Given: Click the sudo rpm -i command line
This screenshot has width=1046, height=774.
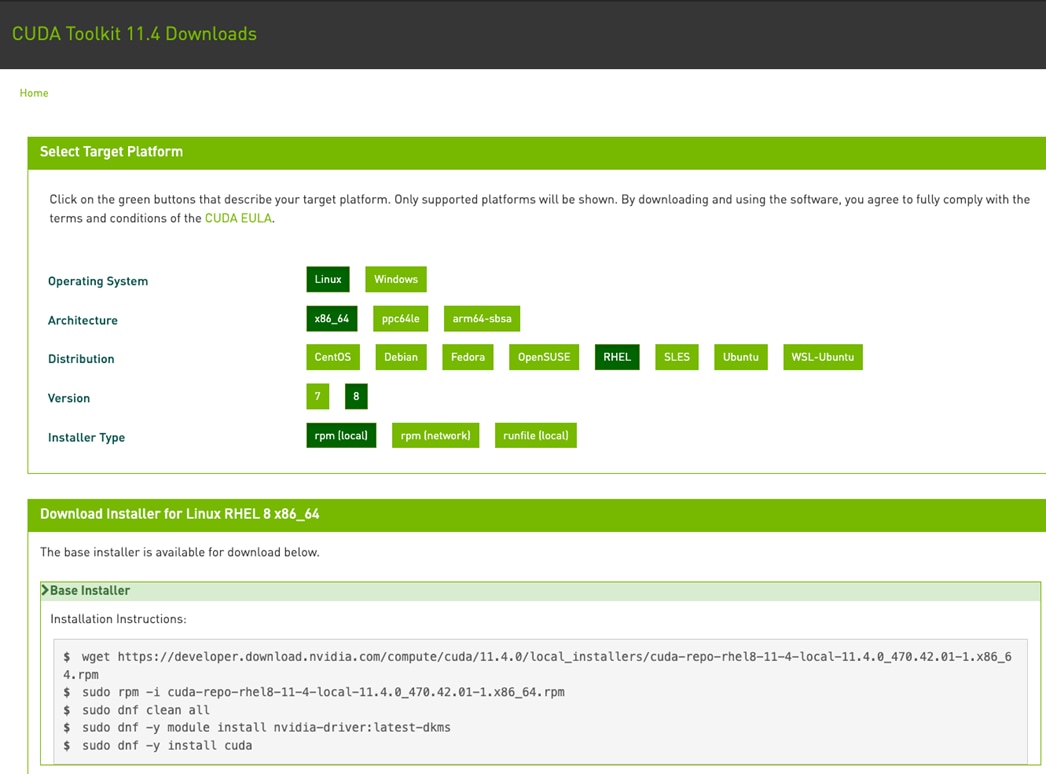Looking at the screenshot, I should click(314, 692).
